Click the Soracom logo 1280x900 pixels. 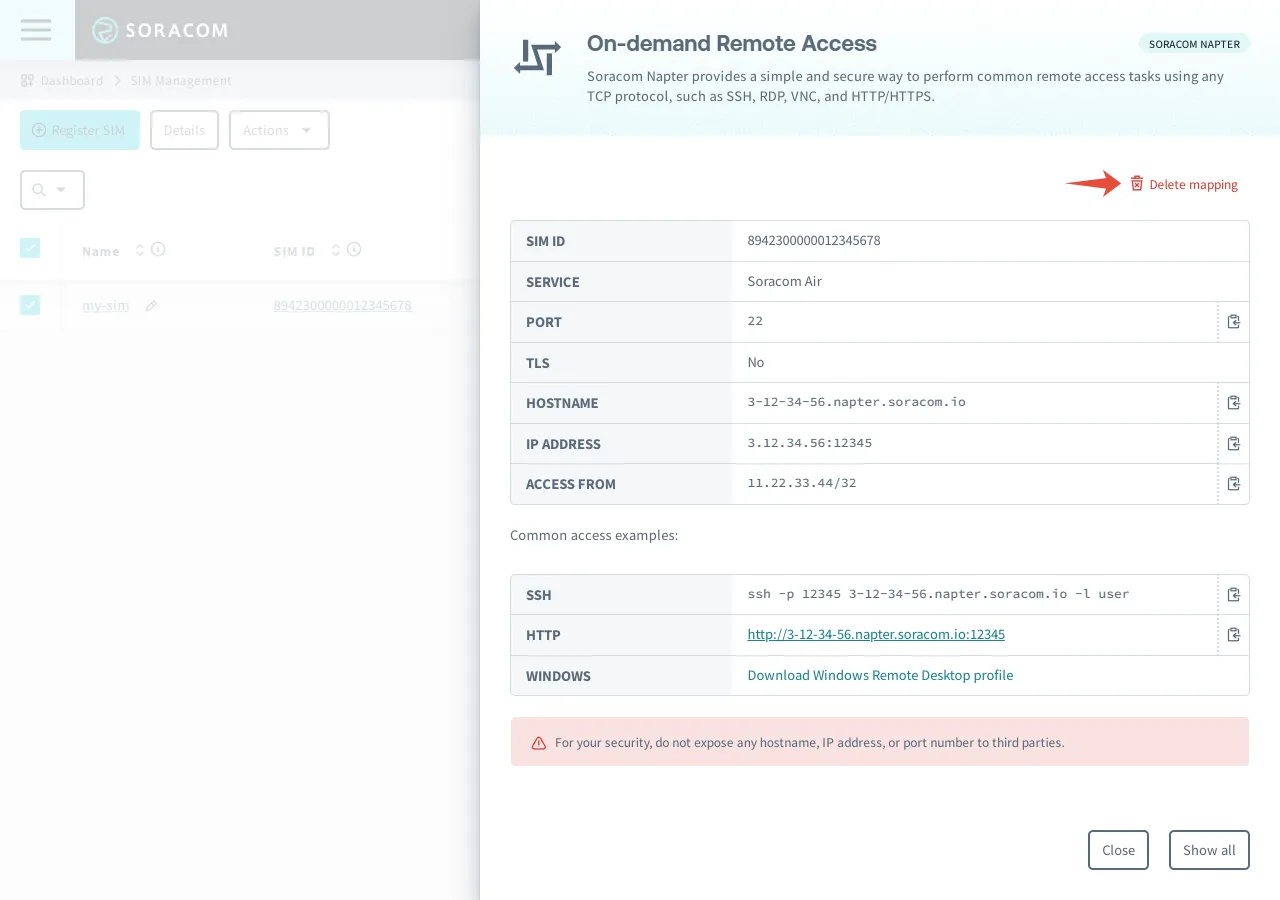click(x=160, y=30)
